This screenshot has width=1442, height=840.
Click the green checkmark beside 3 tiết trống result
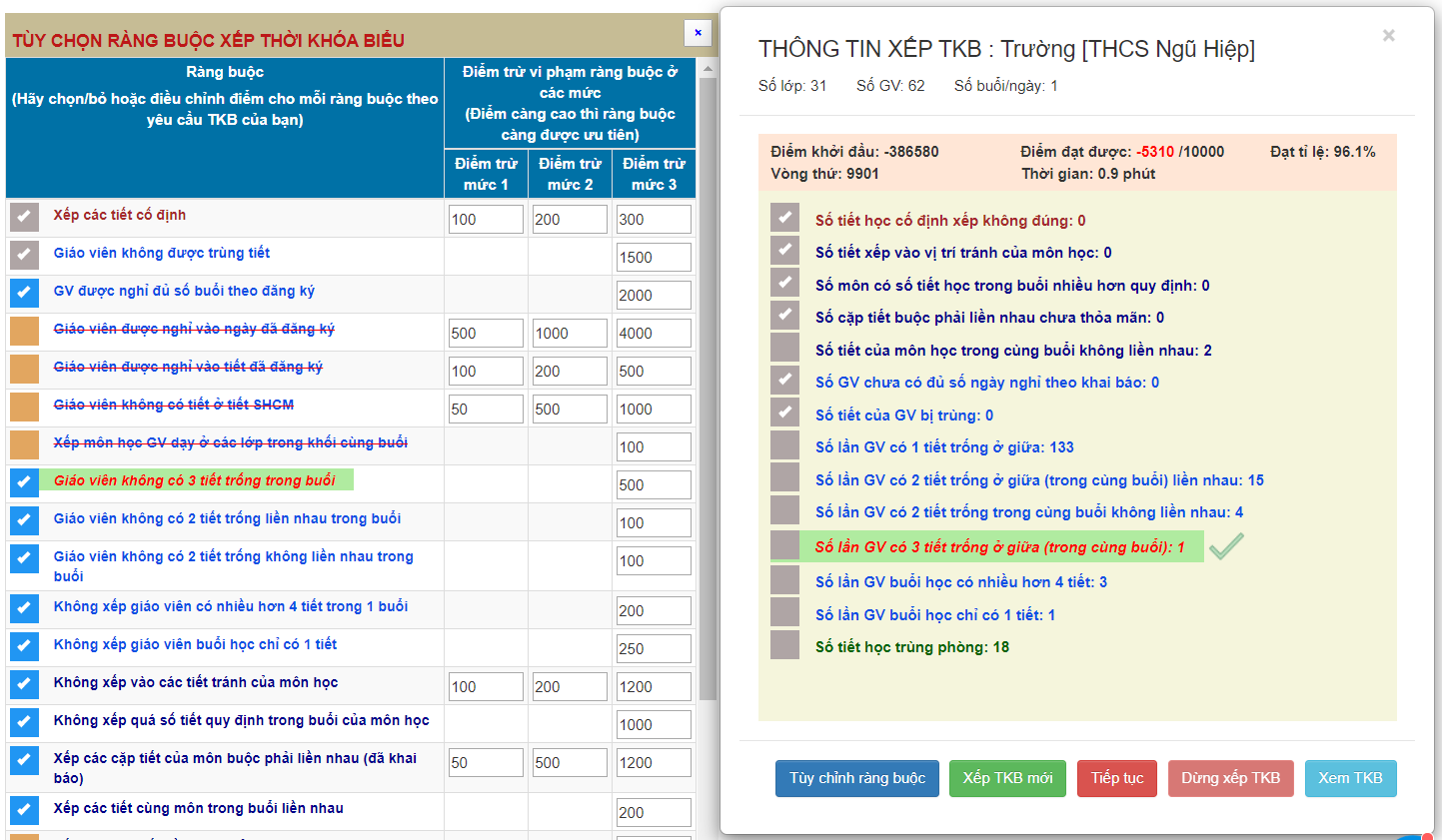pos(1226,546)
